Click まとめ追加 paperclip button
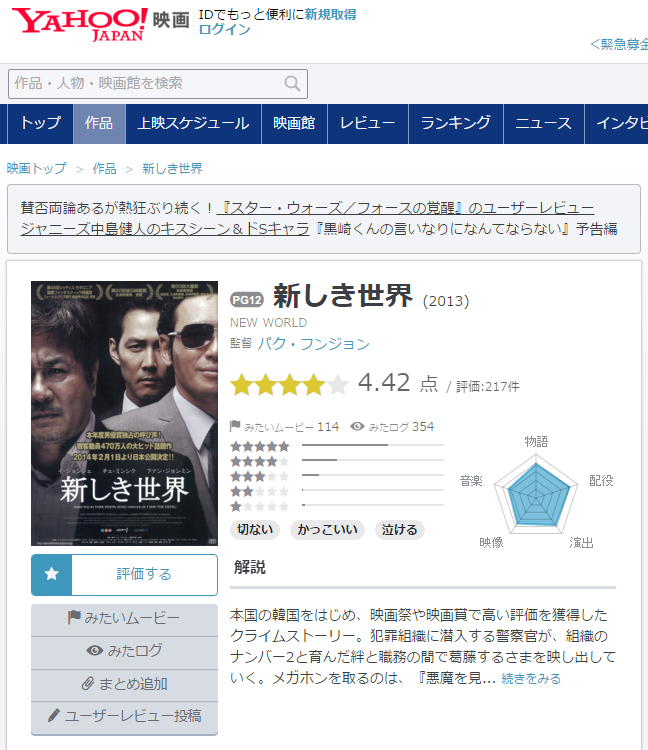The image size is (648, 750). click(x=124, y=685)
